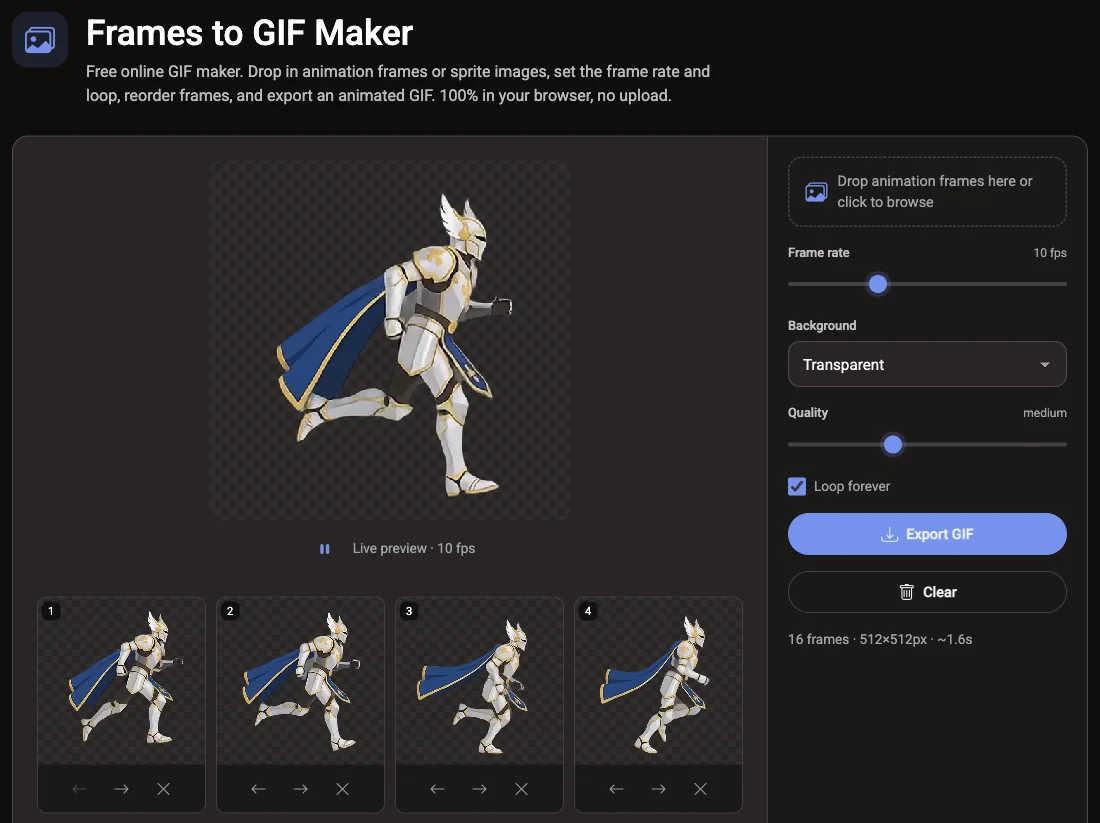Move frame 1 left with its arrow
The width and height of the screenshot is (1100, 823).
[79, 789]
